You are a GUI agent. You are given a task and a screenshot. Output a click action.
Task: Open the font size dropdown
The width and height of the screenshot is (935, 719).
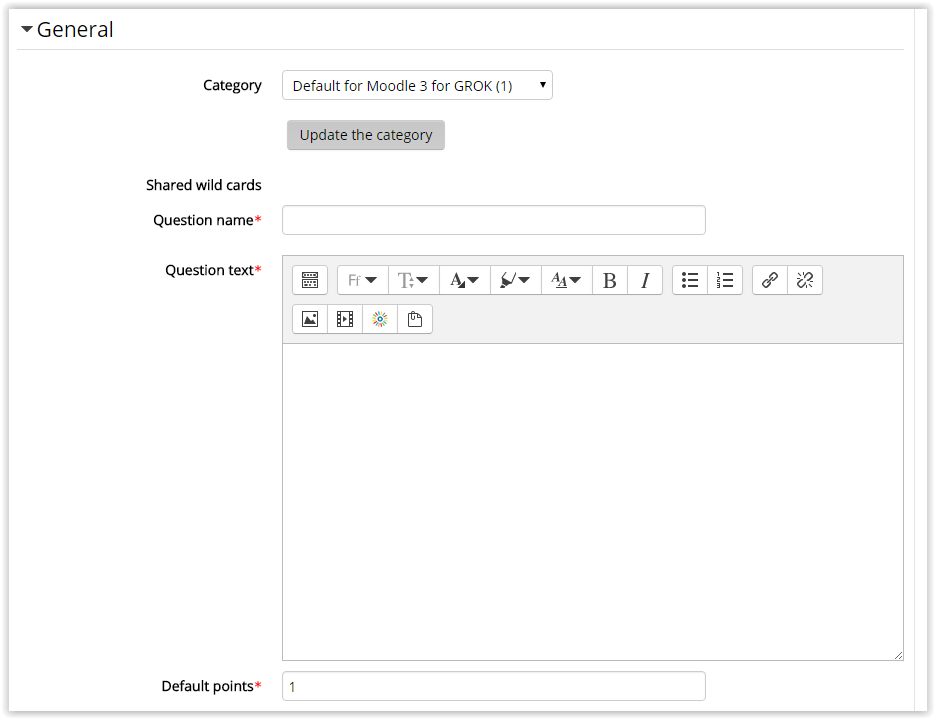[412, 280]
